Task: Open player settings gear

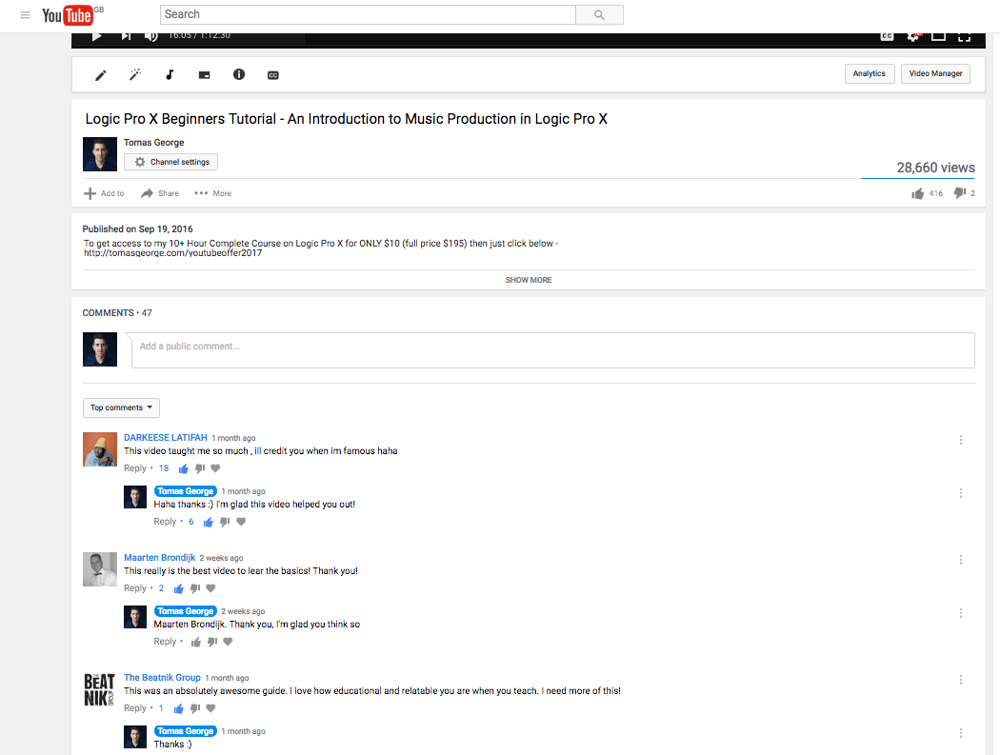Action: pos(913,36)
